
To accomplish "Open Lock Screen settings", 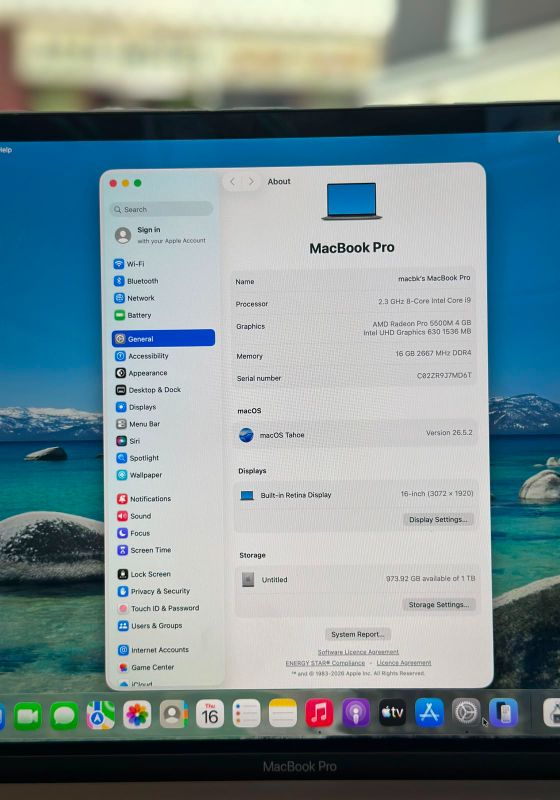I will pos(144,574).
